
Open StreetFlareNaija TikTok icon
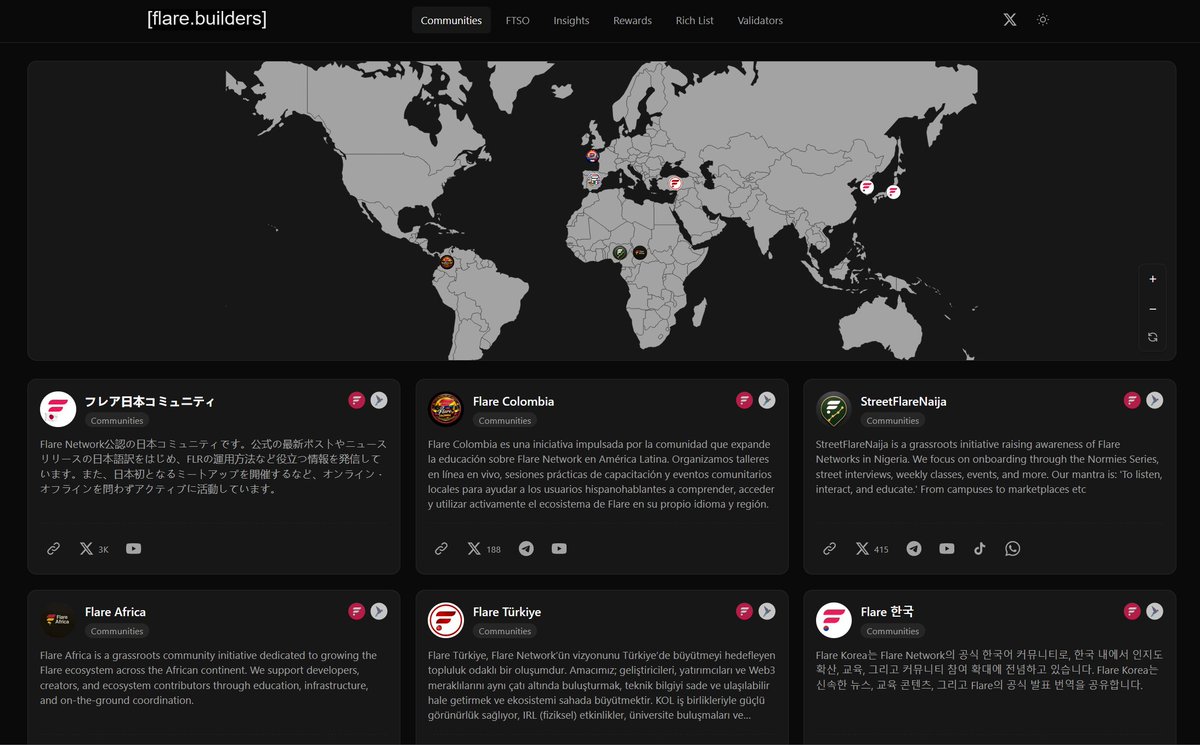(980, 549)
